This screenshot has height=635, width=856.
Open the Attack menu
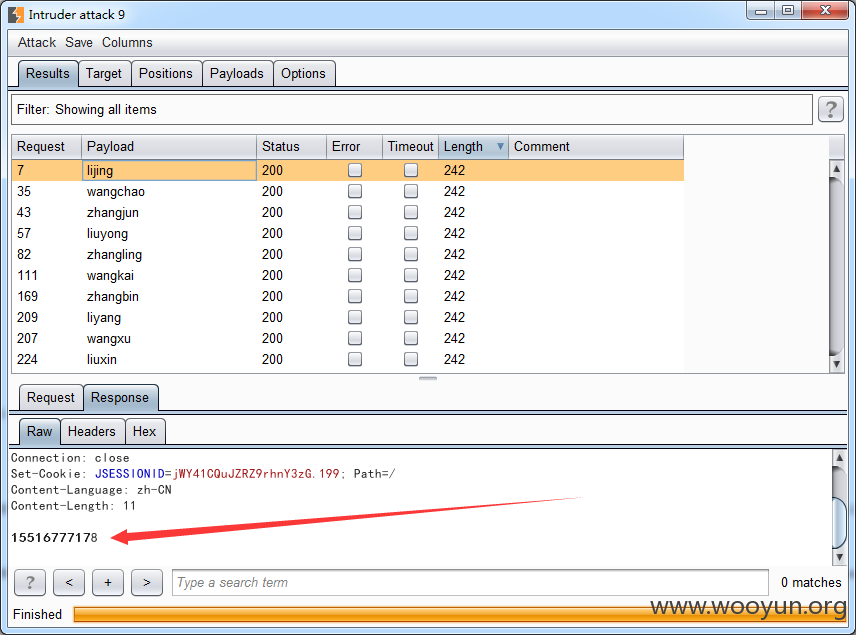point(37,43)
